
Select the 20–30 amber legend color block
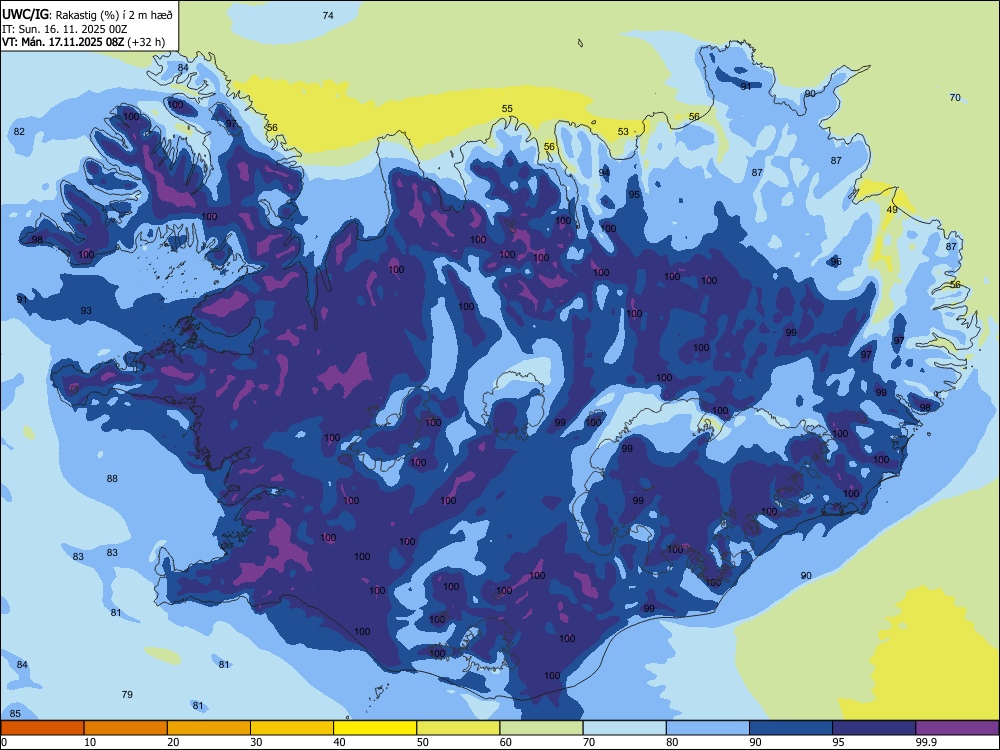pyautogui.click(x=209, y=728)
